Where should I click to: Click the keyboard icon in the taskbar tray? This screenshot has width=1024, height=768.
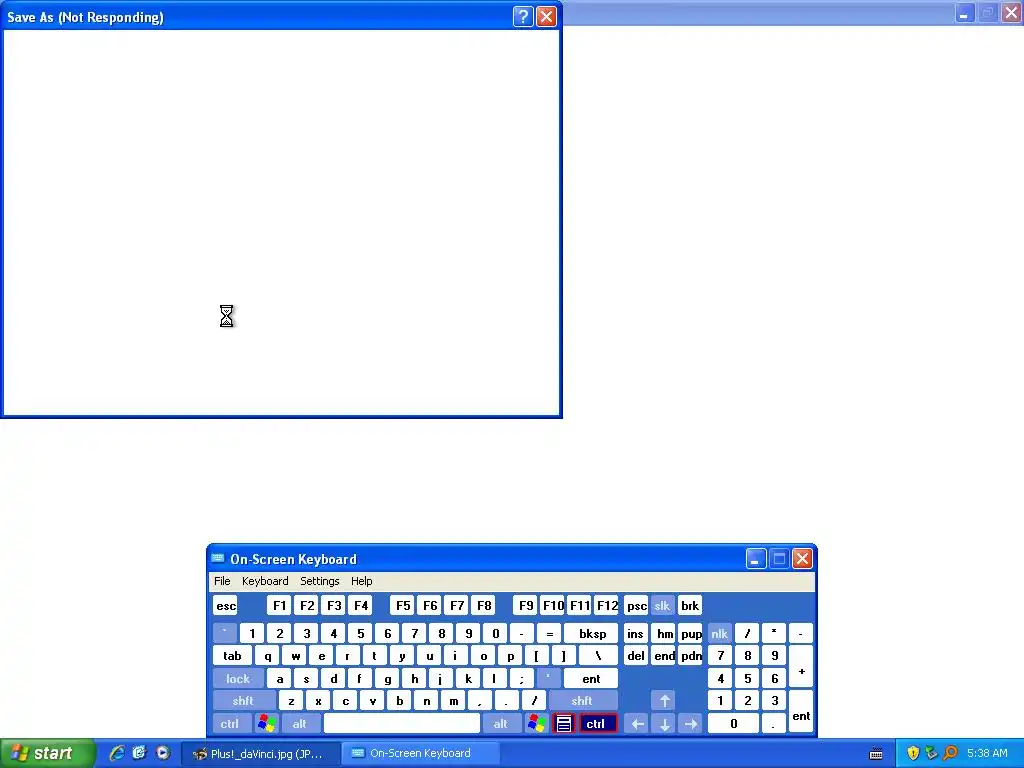click(x=876, y=754)
